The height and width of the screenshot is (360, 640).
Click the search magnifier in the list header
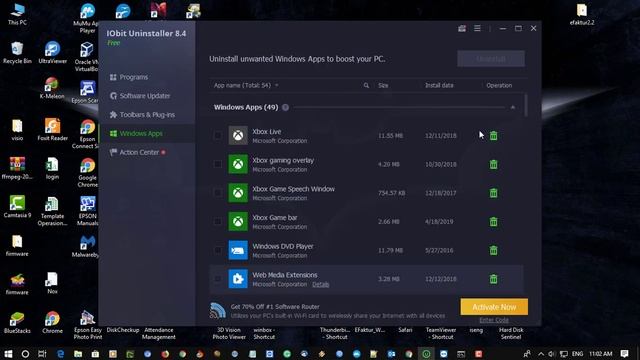click(366, 85)
